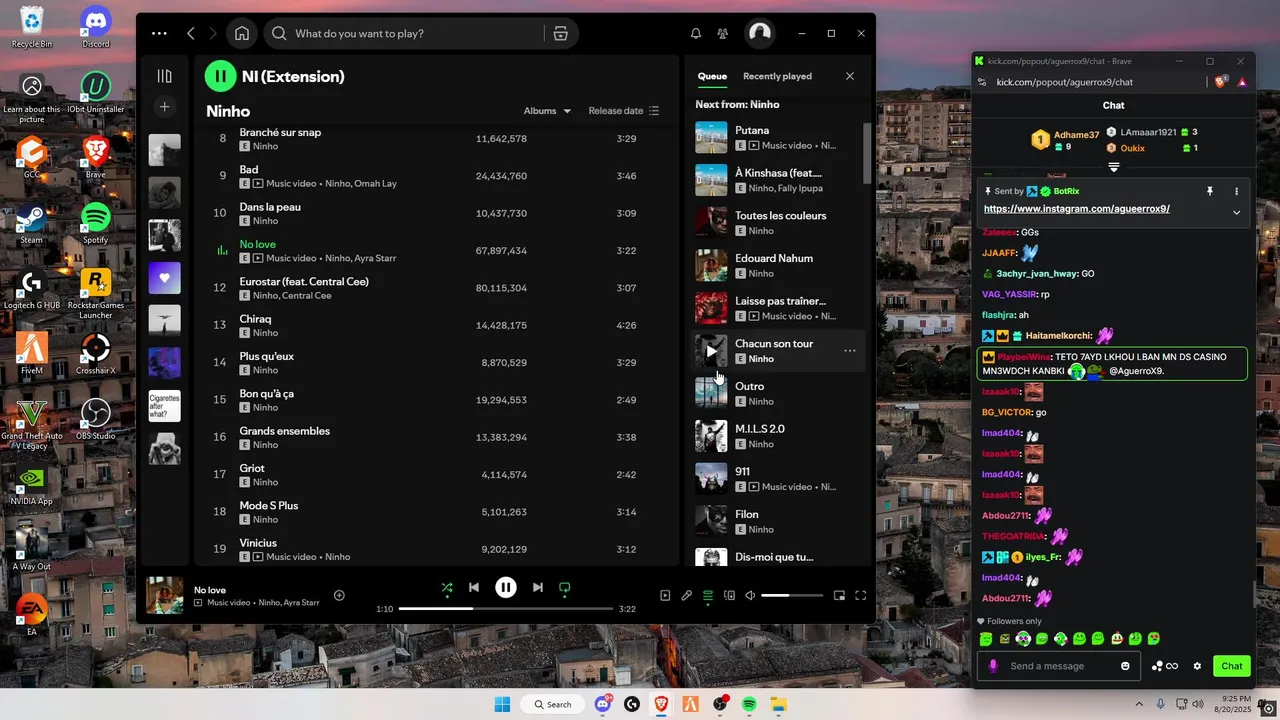This screenshot has width=1280, height=720.
Task: Click the No love cover art thumbnail
Action: click(165, 595)
